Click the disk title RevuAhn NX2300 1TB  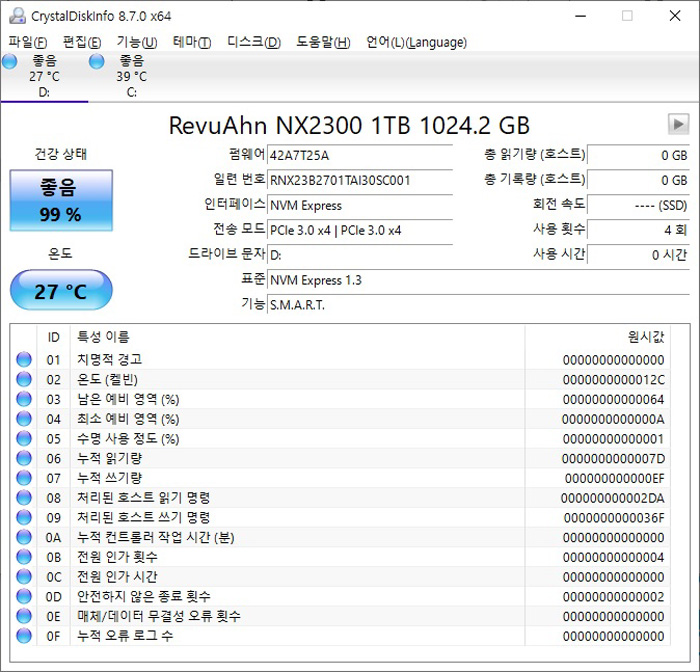pyautogui.click(x=349, y=125)
